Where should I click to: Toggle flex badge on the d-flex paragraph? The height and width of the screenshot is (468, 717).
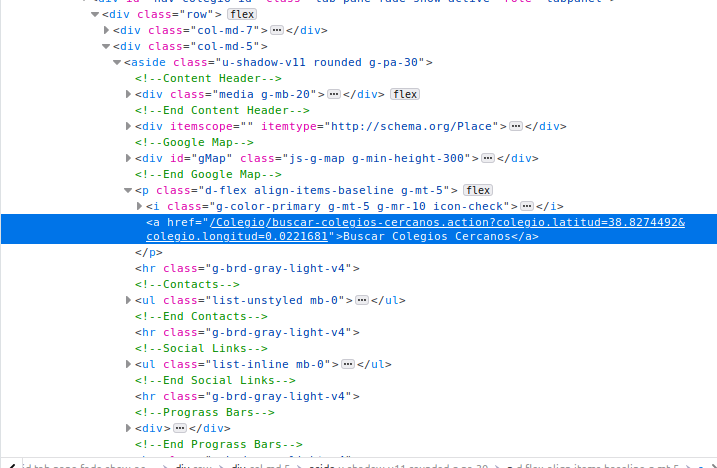(x=477, y=190)
